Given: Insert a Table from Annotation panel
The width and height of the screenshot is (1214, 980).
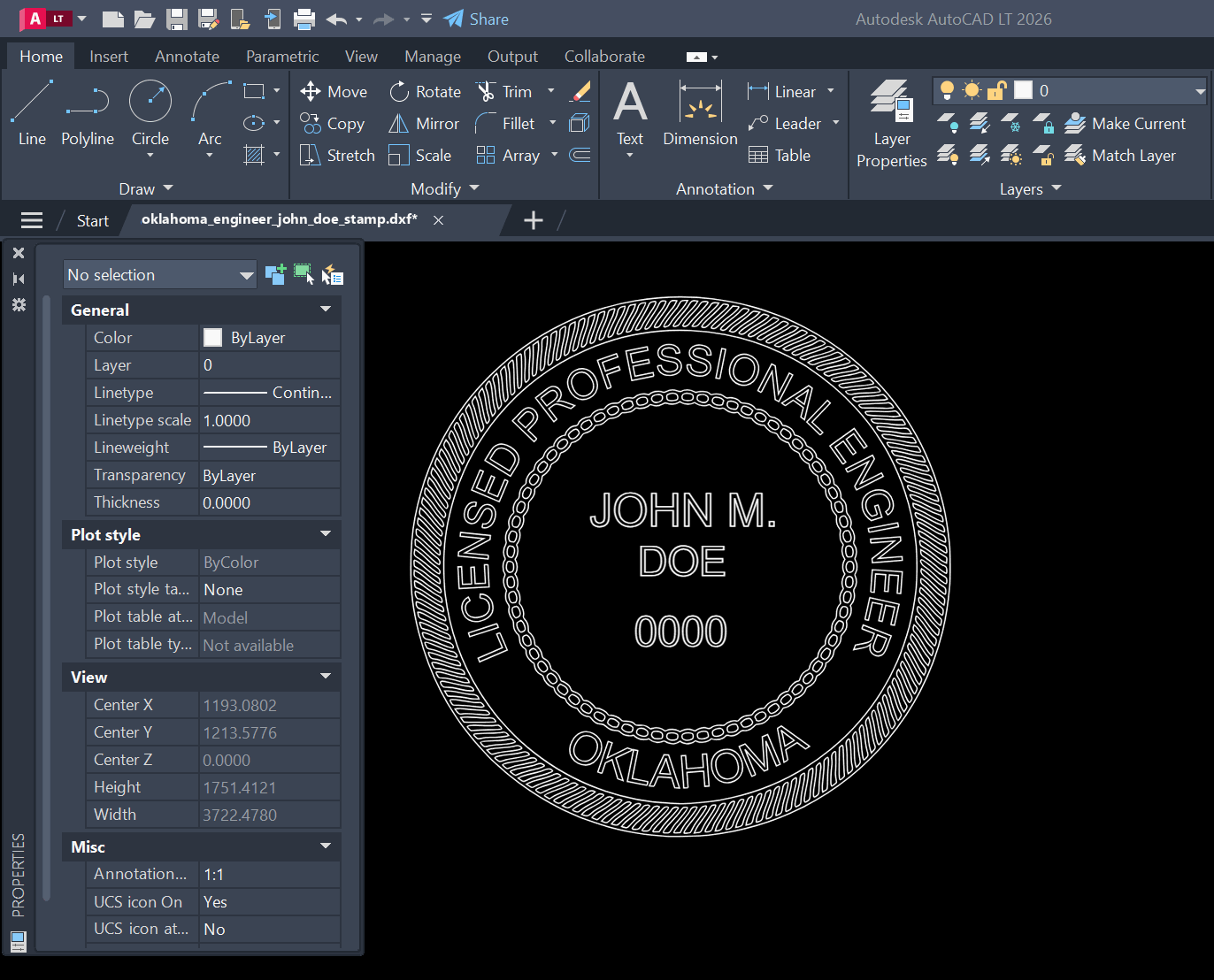Looking at the screenshot, I should pyautogui.click(x=780, y=155).
